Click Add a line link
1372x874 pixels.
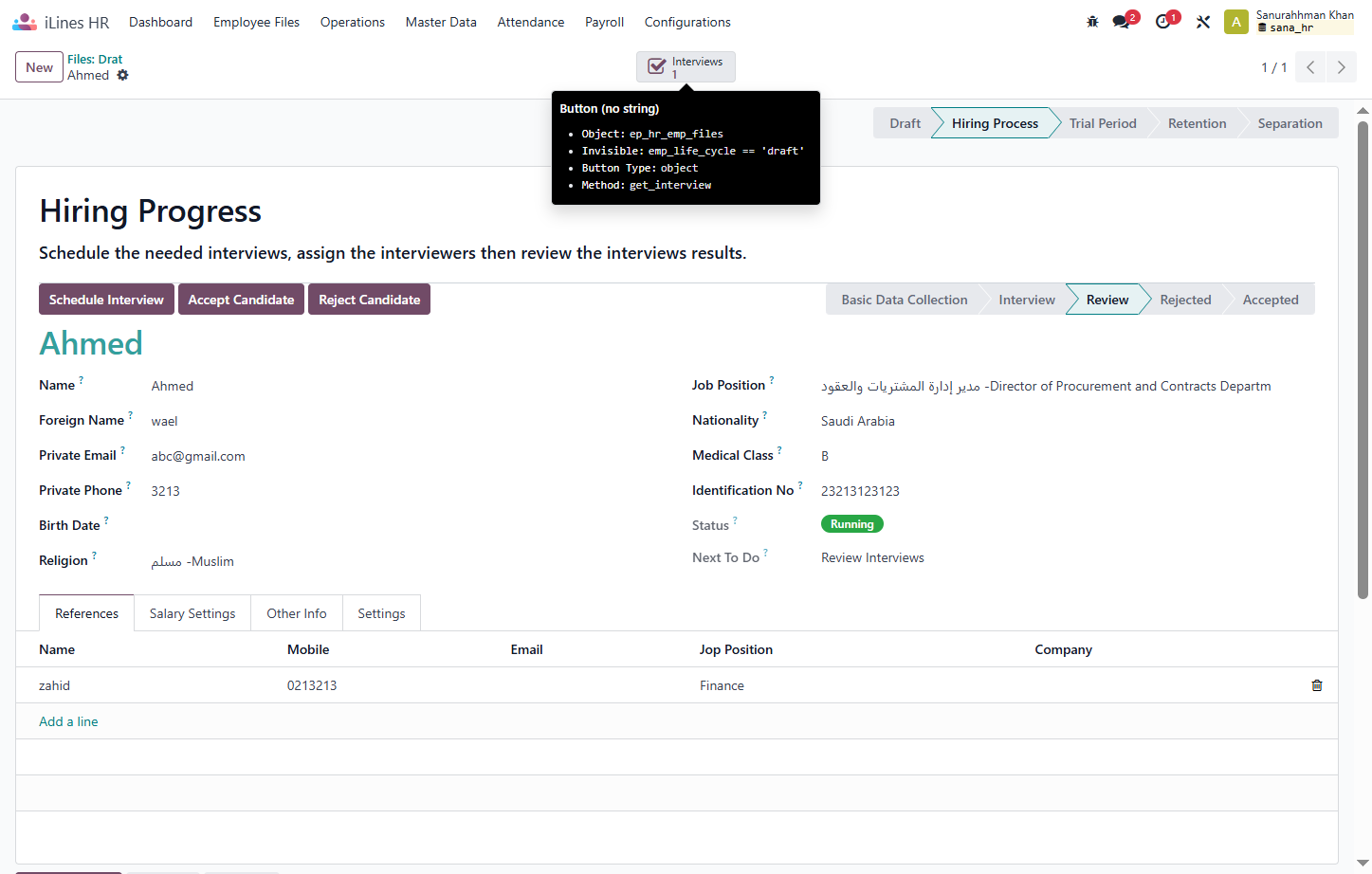click(68, 721)
